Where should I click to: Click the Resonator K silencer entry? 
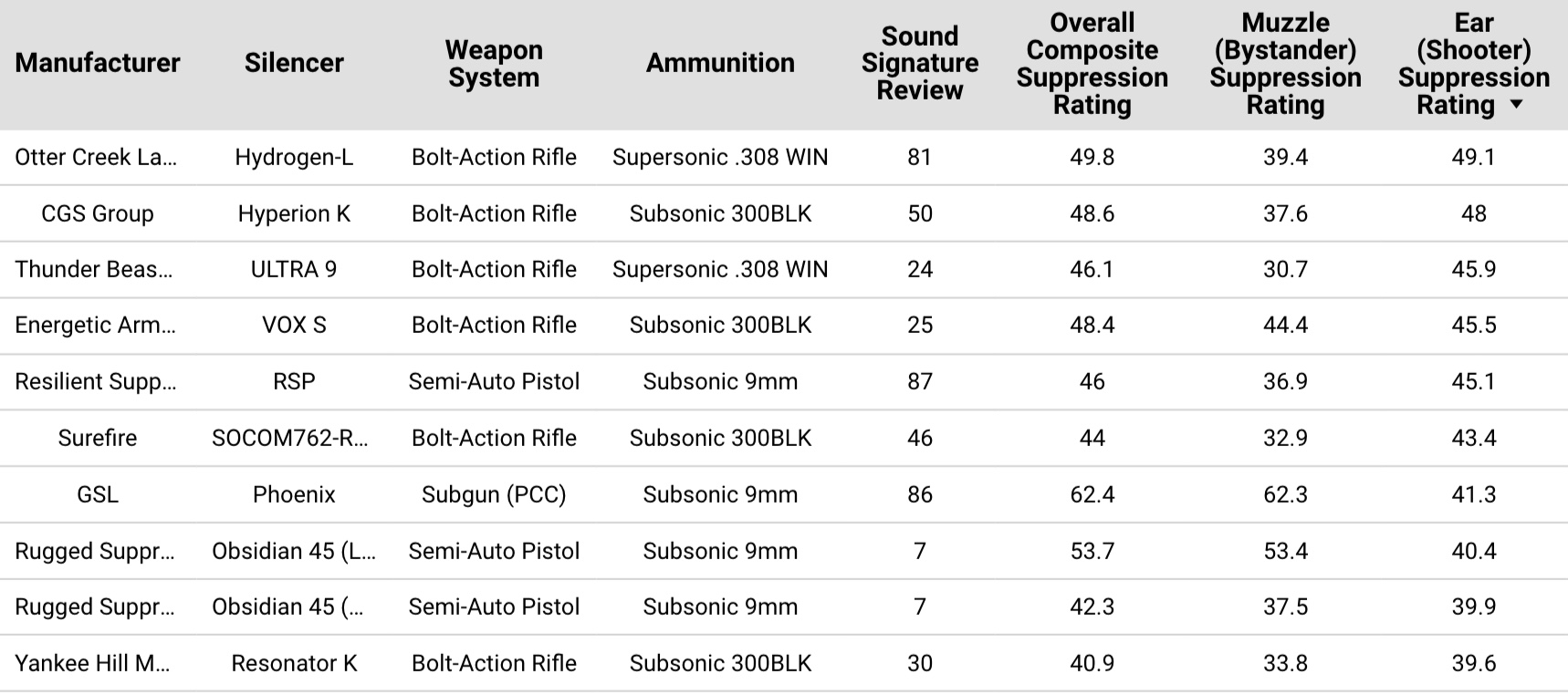[x=294, y=663]
